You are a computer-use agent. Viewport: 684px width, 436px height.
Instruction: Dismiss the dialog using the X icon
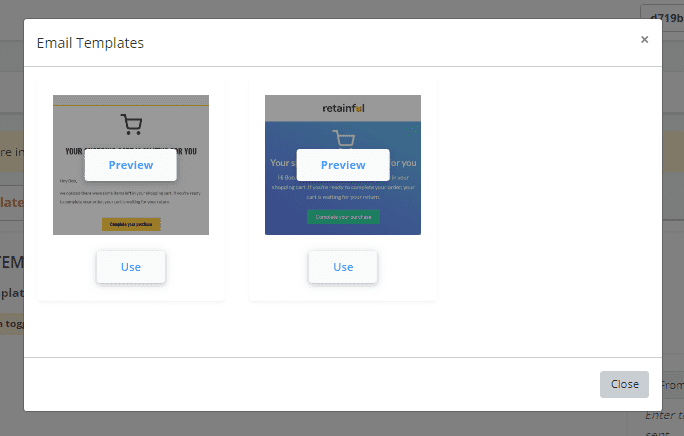click(644, 40)
